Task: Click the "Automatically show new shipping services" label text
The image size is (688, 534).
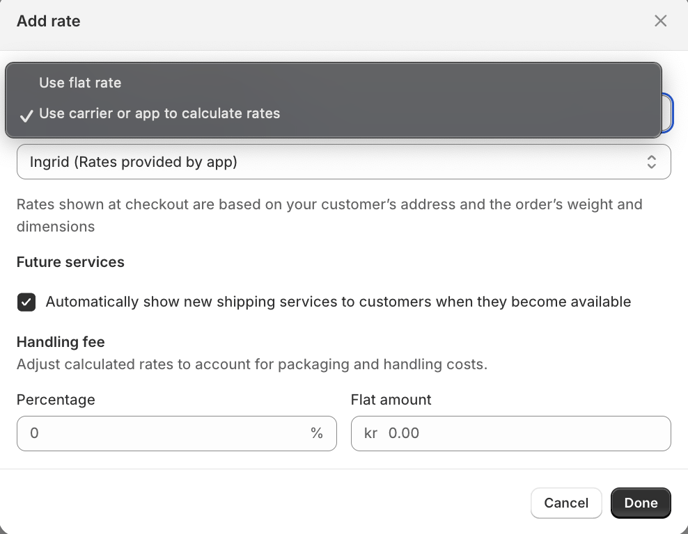Action: (338, 302)
